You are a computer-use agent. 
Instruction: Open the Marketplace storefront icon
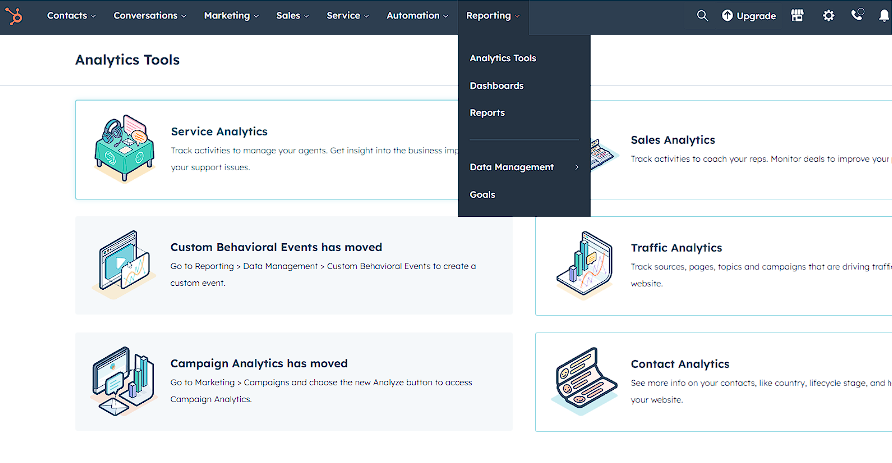[x=797, y=16]
